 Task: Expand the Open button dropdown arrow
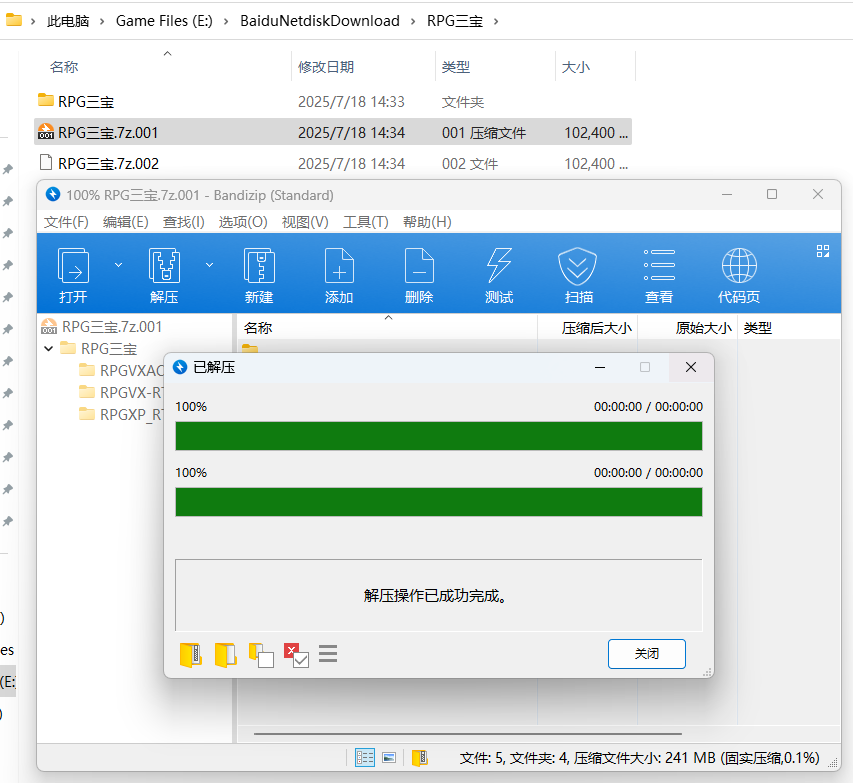pyautogui.click(x=118, y=265)
